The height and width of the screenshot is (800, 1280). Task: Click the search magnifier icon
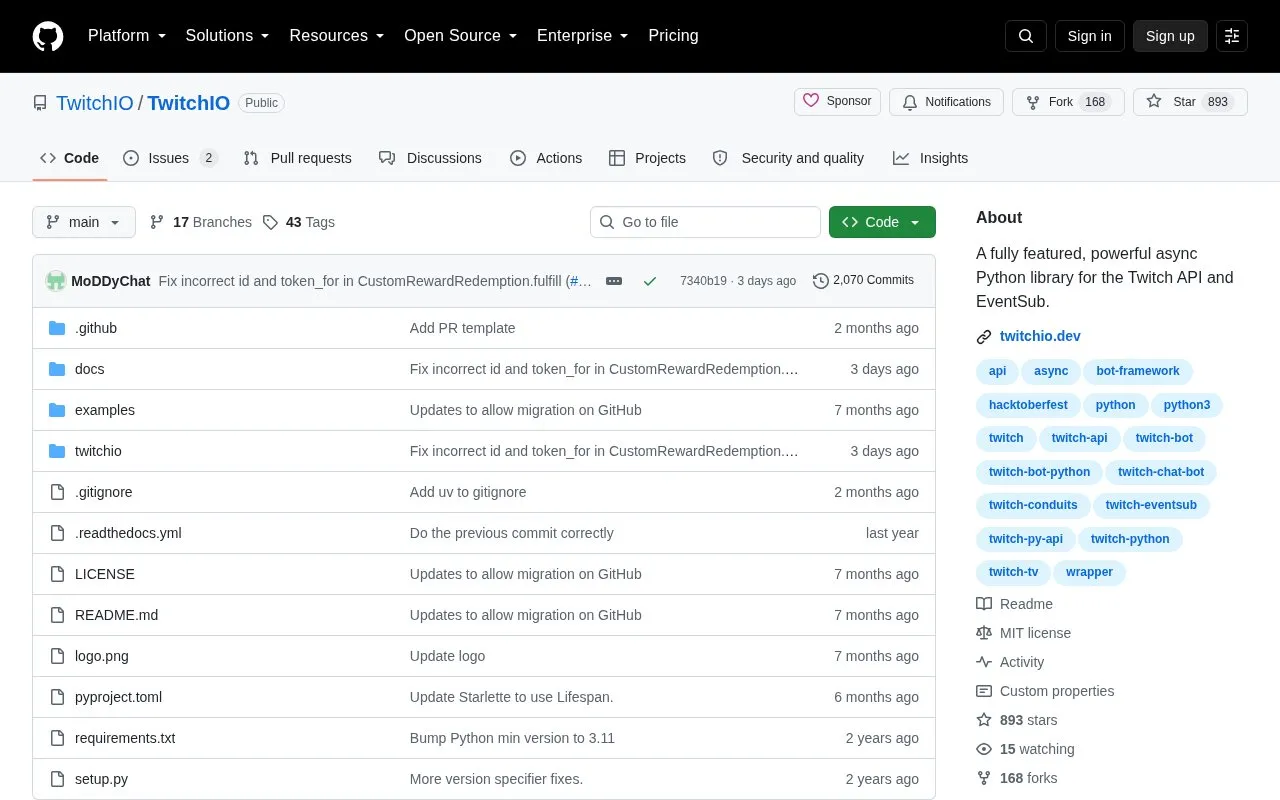click(x=1026, y=36)
